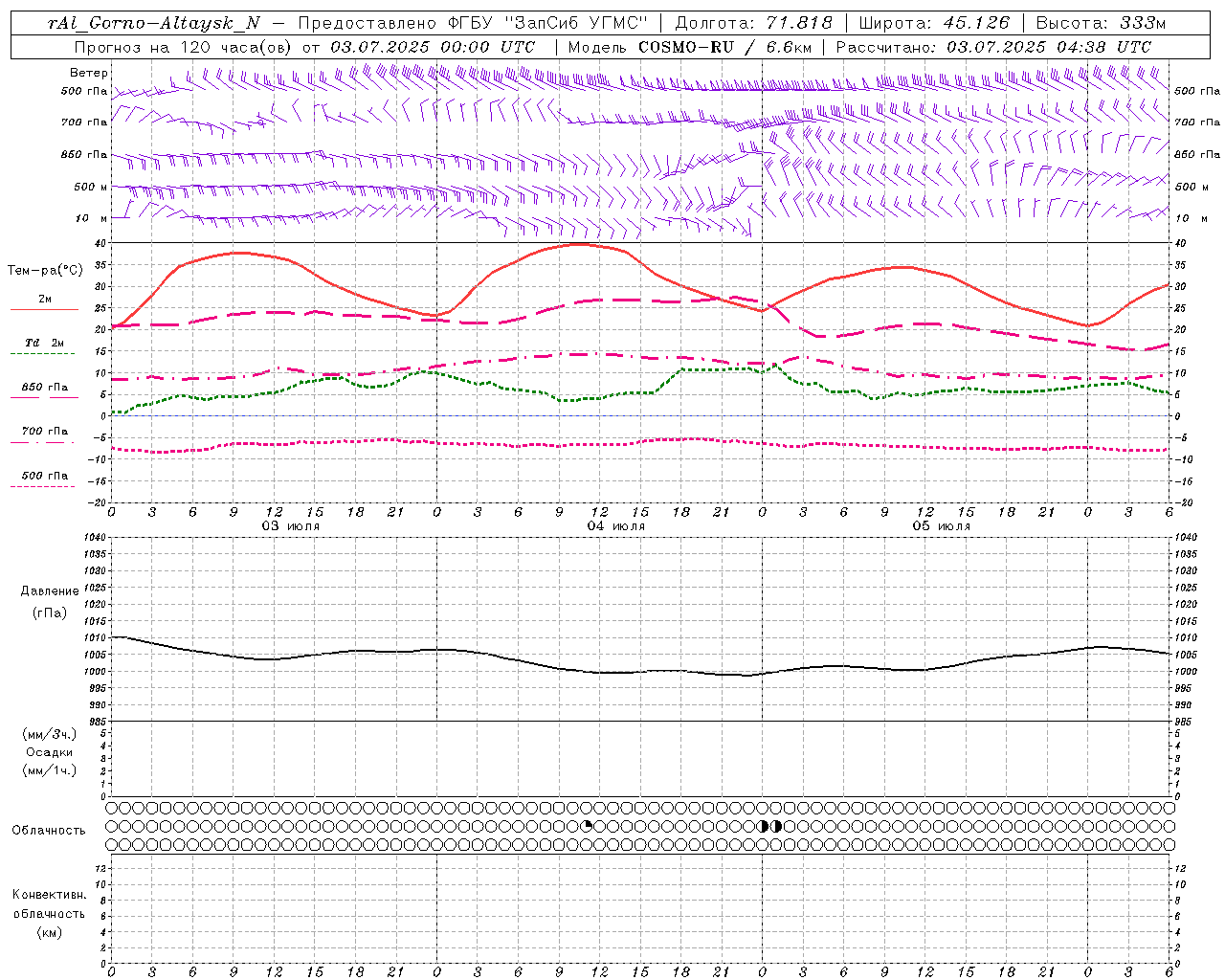Click the quarter-filled cloud circle on 04 июля

588,825
